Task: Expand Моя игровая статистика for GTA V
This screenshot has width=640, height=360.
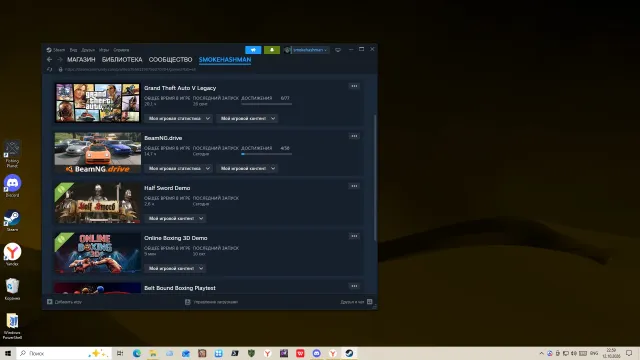Action: click(178, 118)
